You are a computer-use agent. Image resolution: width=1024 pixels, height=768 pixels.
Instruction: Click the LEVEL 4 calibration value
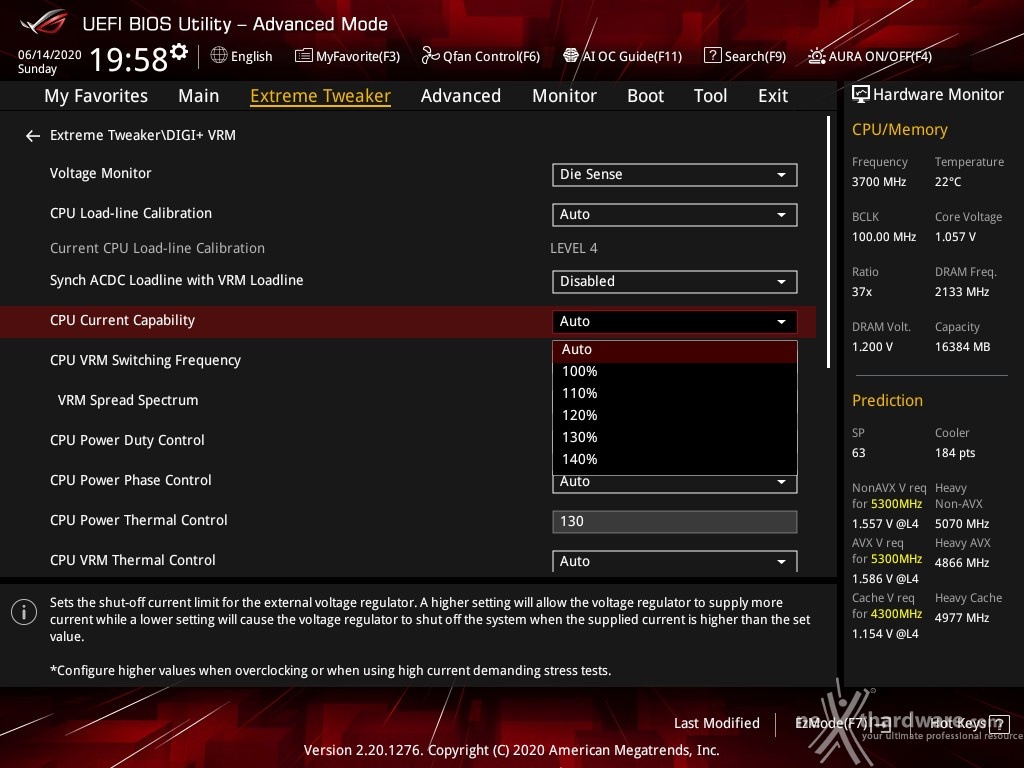574,249
